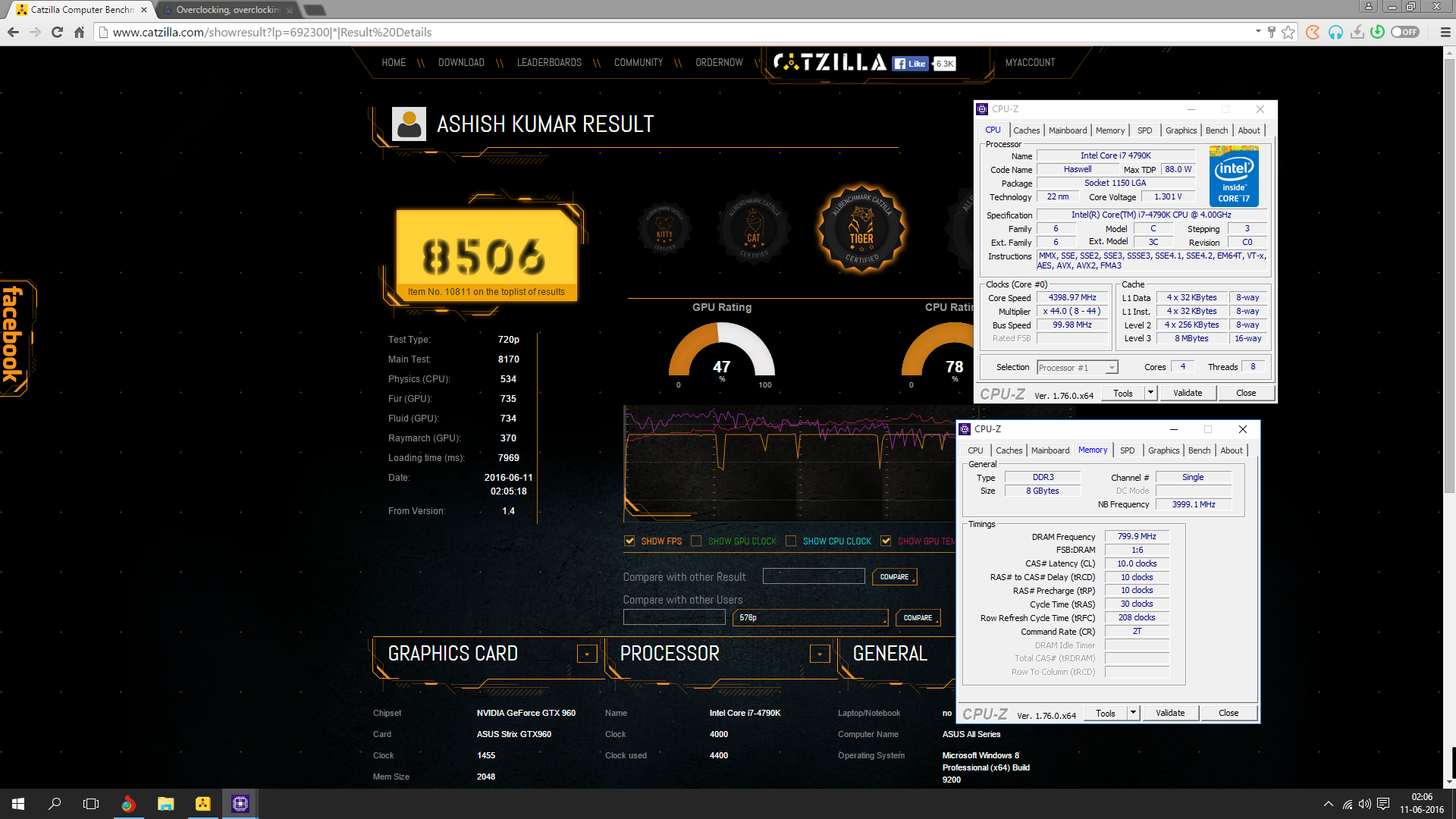The height and width of the screenshot is (819, 1456).
Task: Click the Kitty certified badge
Action: point(664,229)
